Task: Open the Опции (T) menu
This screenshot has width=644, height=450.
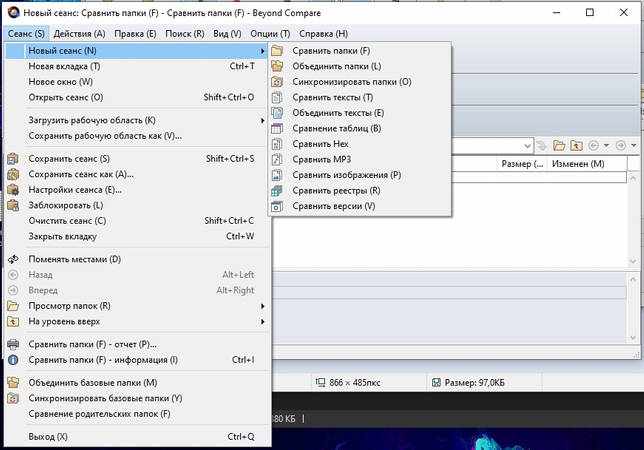Action: 270,34
